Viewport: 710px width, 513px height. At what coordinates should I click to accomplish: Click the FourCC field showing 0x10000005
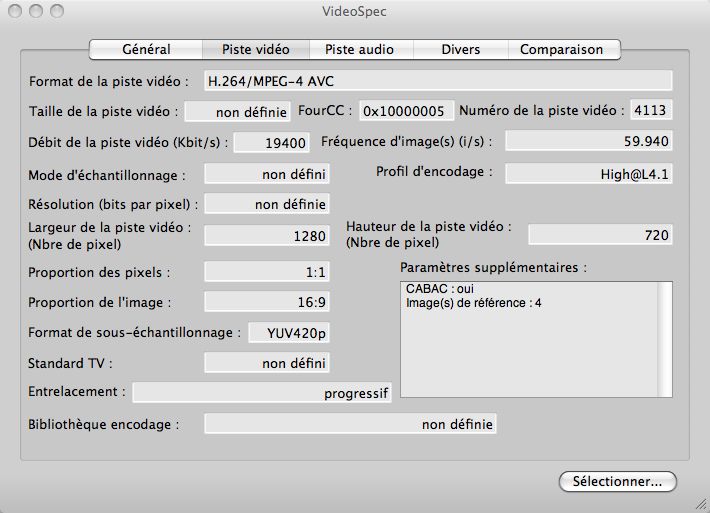(x=406, y=112)
